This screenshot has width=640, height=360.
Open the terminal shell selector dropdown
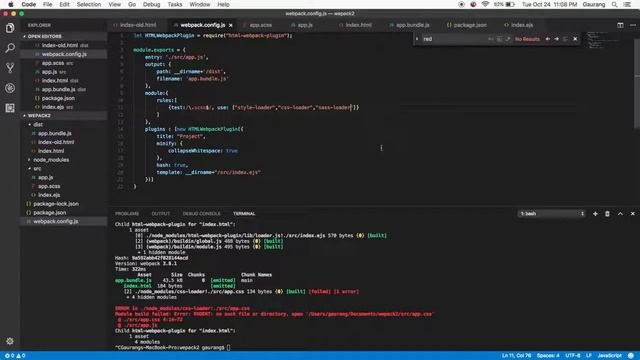[551, 213]
